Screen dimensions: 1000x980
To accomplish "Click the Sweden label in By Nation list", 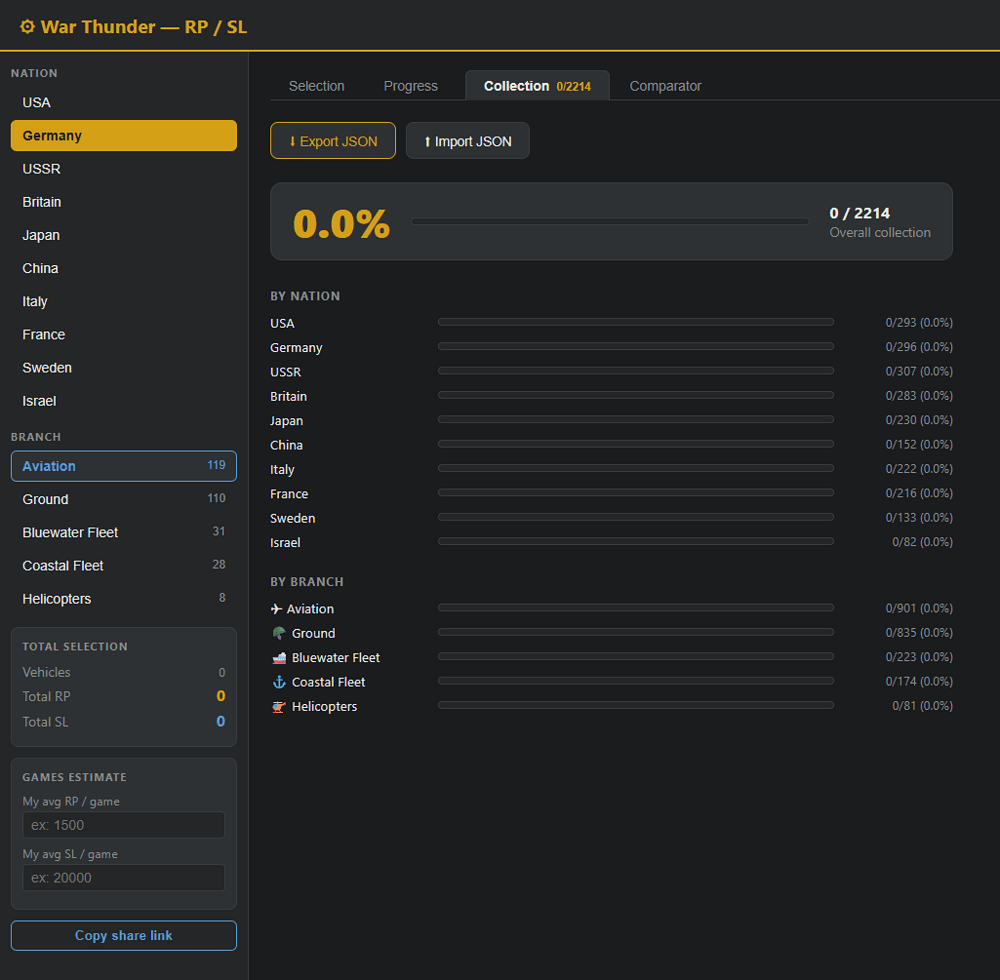I will click(x=292, y=518).
